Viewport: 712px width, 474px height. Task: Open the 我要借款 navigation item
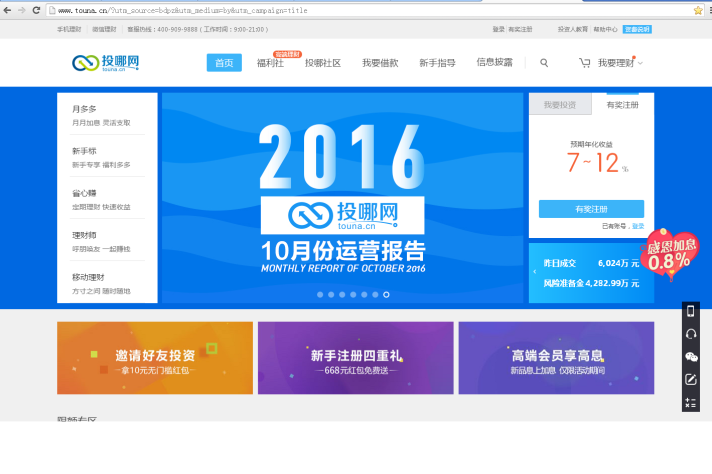(380, 63)
